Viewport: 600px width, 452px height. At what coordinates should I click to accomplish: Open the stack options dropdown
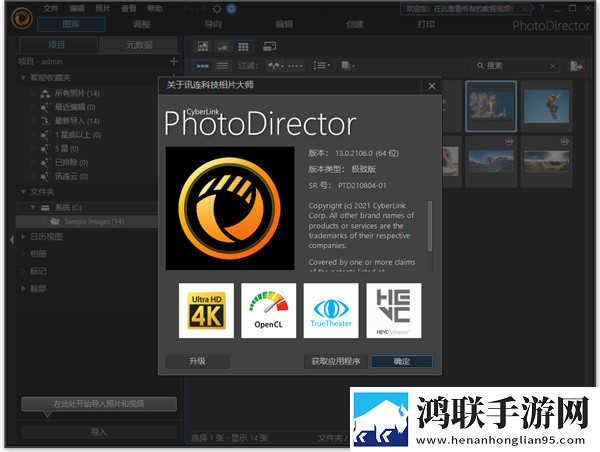pyautogui.click(x=348, y=66)
